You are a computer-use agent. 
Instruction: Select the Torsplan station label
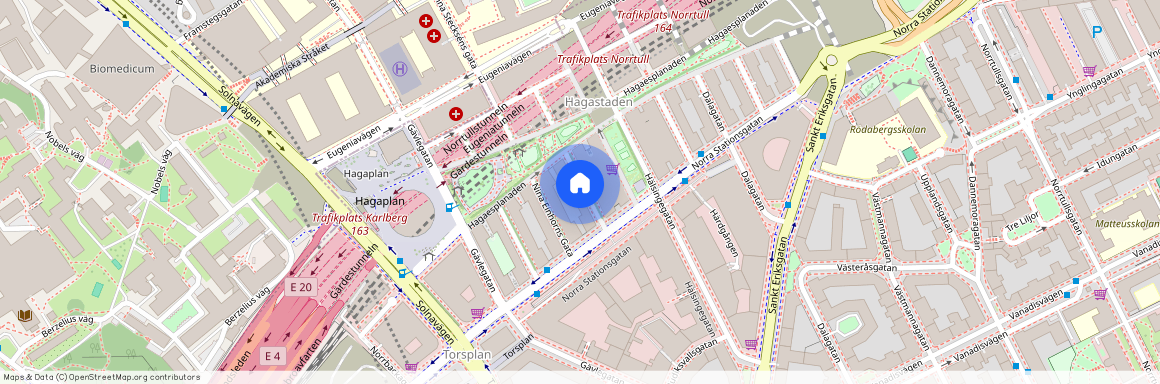coord(468,355)
